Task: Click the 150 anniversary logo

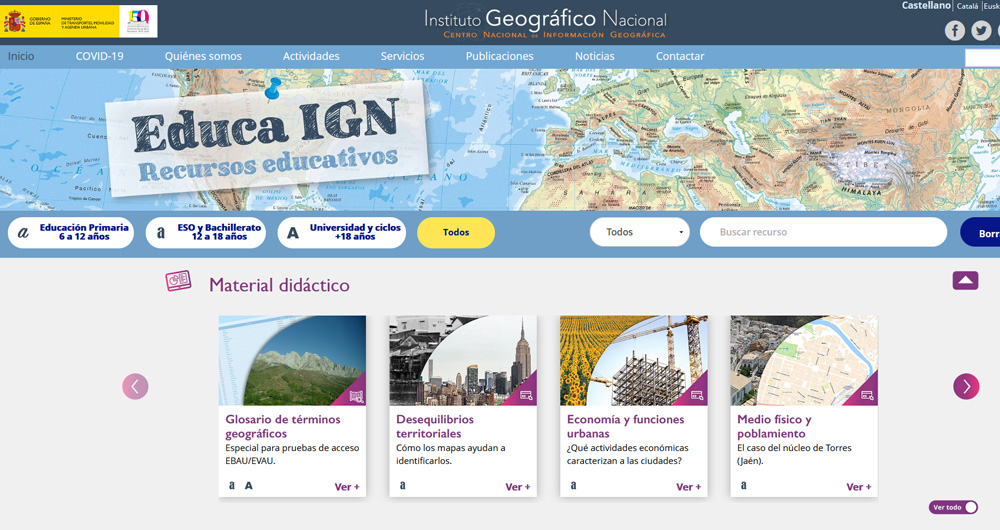Action: [x=138, y=22]
